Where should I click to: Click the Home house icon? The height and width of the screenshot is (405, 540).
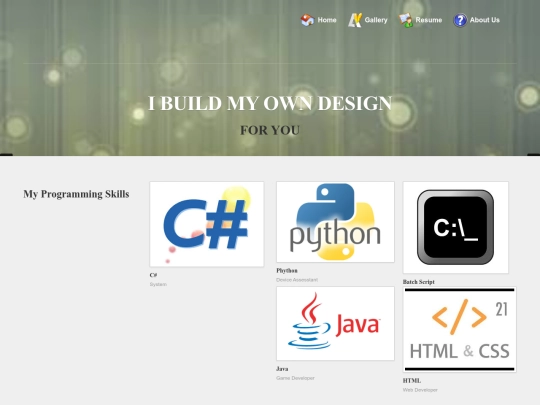tap(307, 20)
